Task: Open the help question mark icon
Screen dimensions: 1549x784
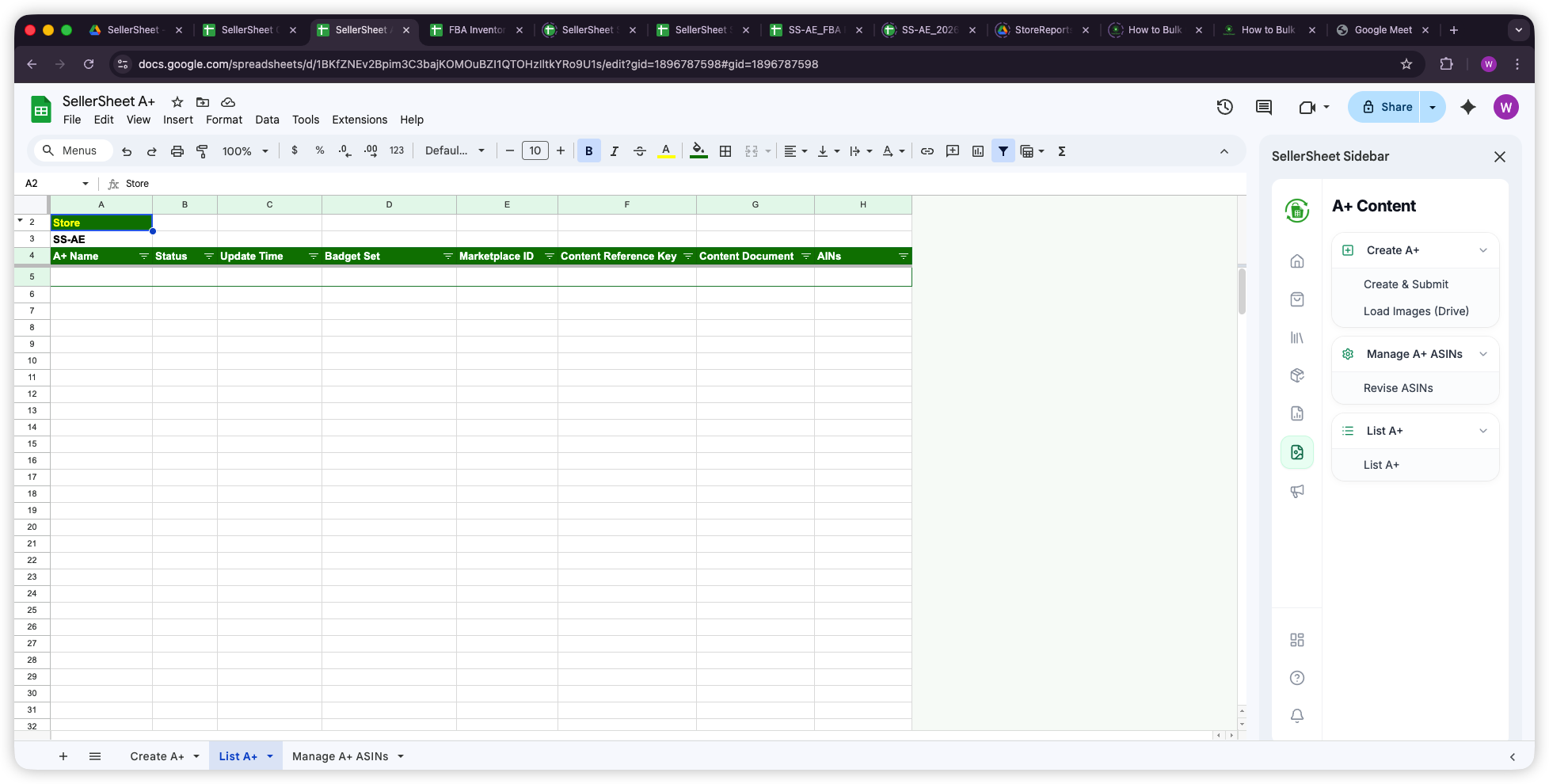Action: [1297, 678]
